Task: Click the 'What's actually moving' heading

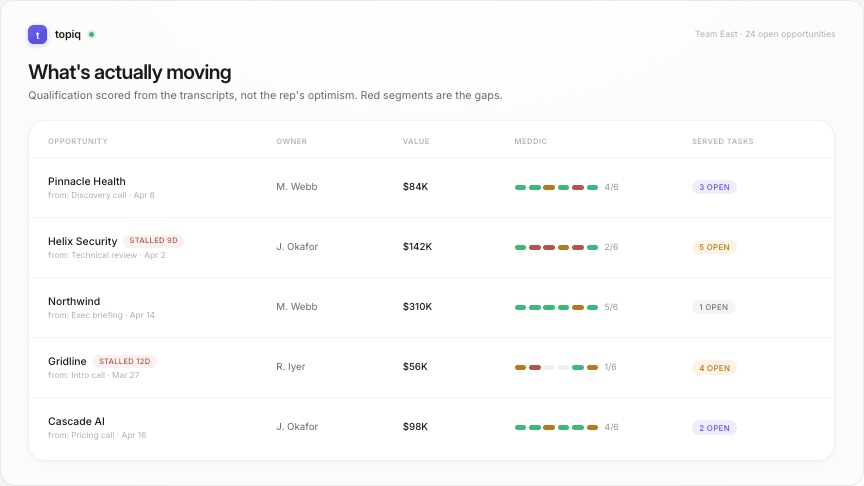Action: point(129,72)
